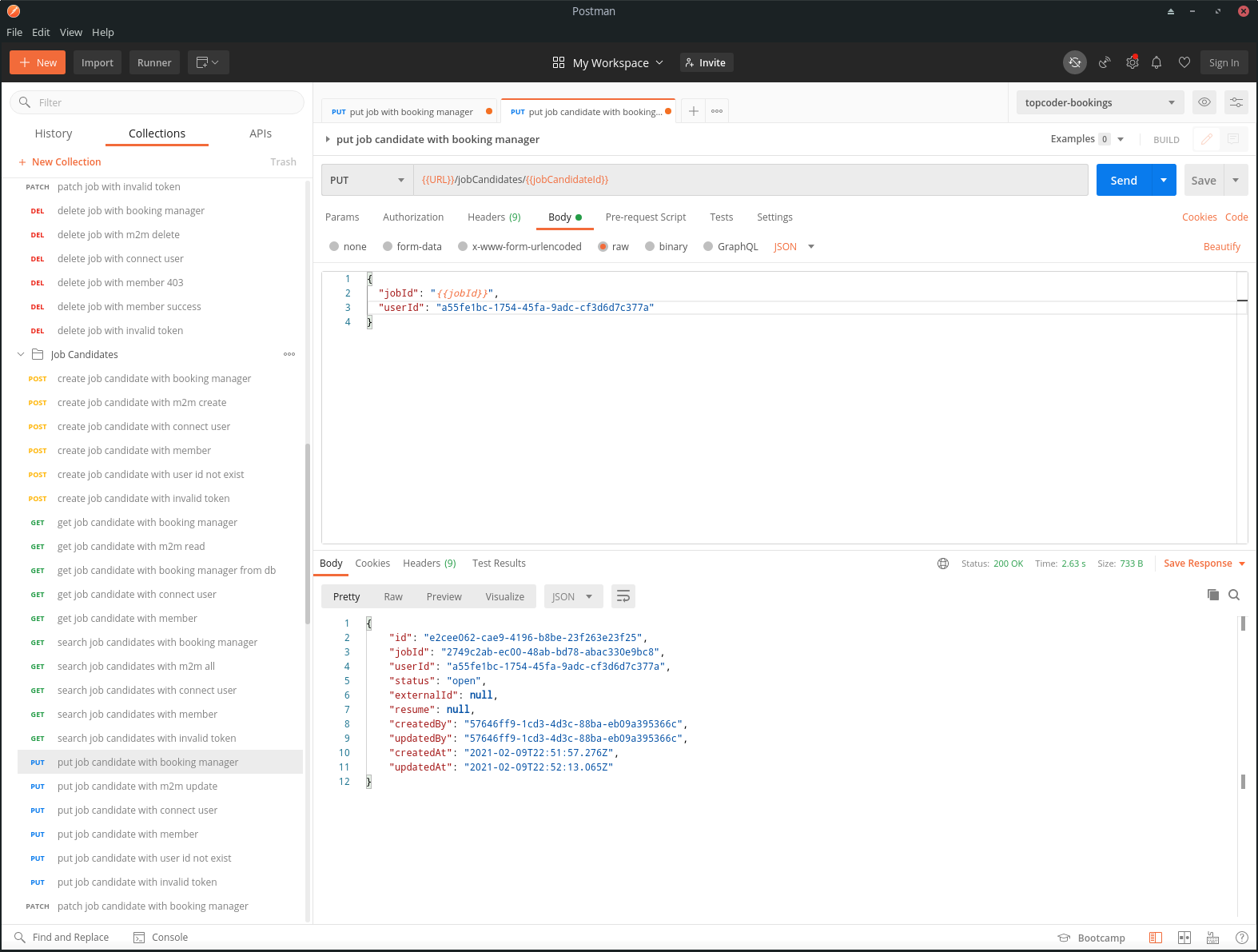Expand request name description triangle

328,139
